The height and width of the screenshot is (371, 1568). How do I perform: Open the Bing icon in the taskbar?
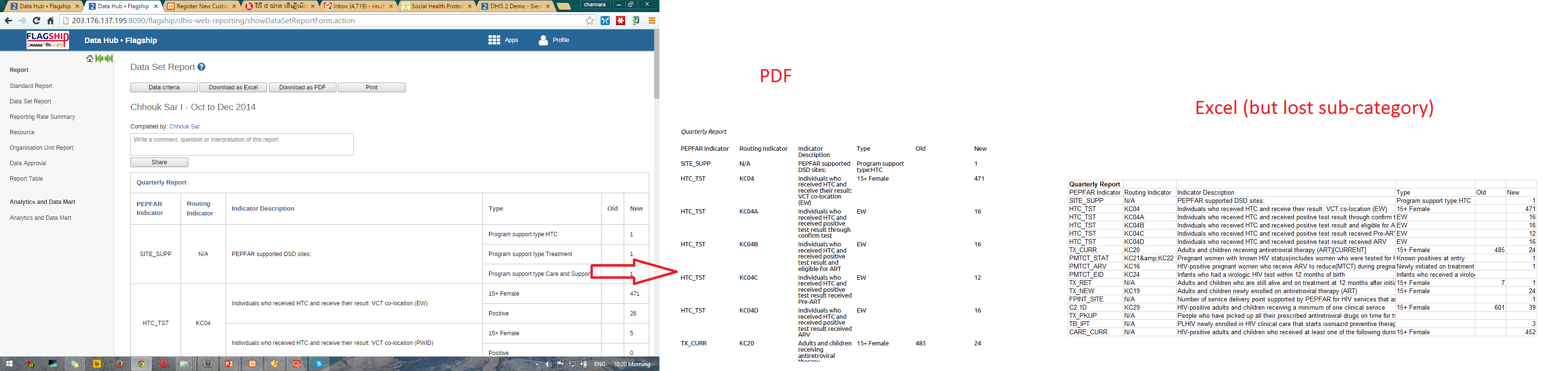pos(97,364)
